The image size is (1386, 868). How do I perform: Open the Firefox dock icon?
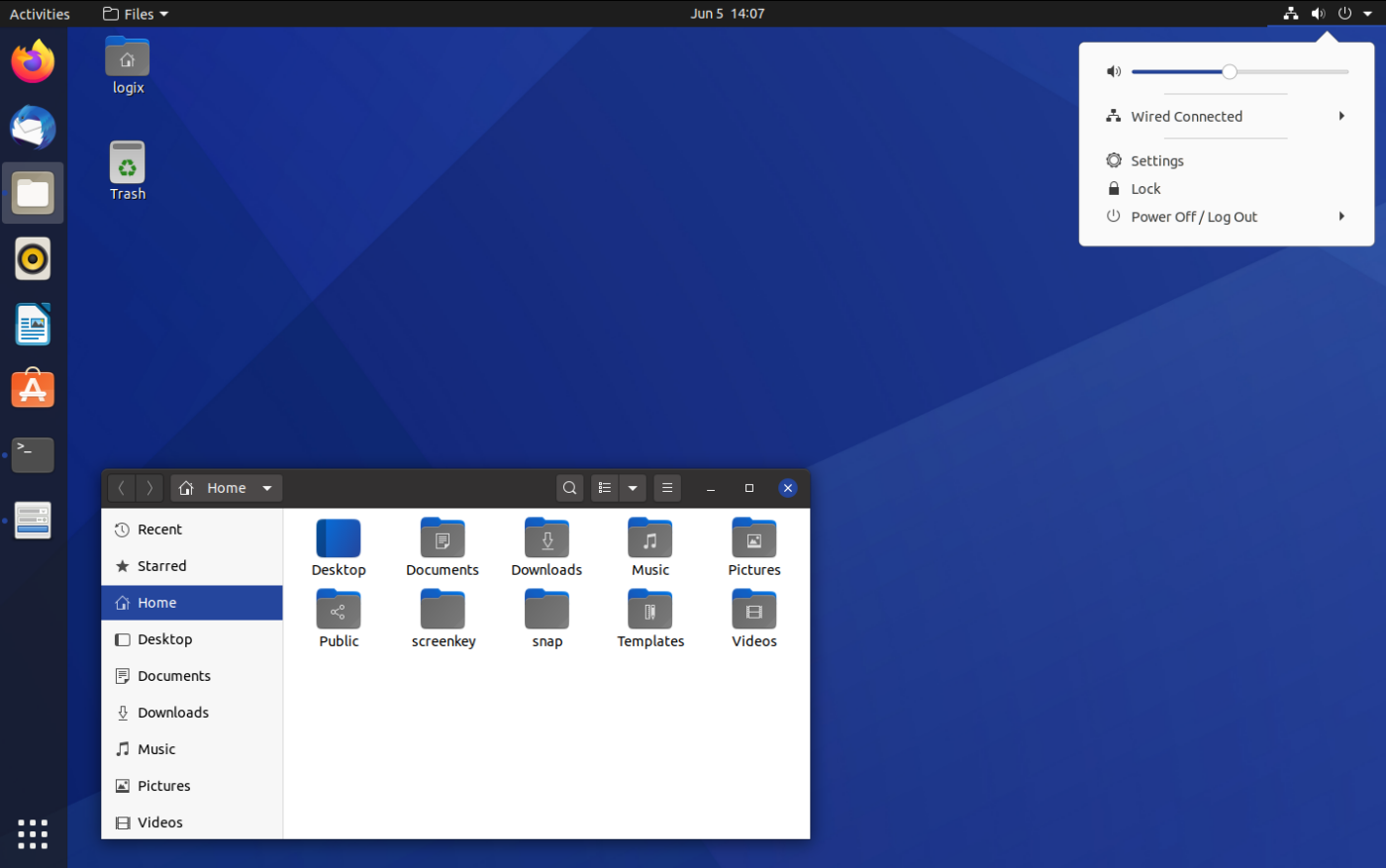pyautogui.click(x=33, y=60)
